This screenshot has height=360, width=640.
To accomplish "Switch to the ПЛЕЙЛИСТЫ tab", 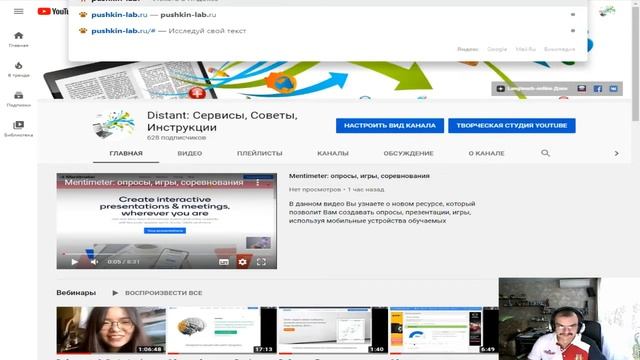I will pyautogui.click(x=260, y=153).
